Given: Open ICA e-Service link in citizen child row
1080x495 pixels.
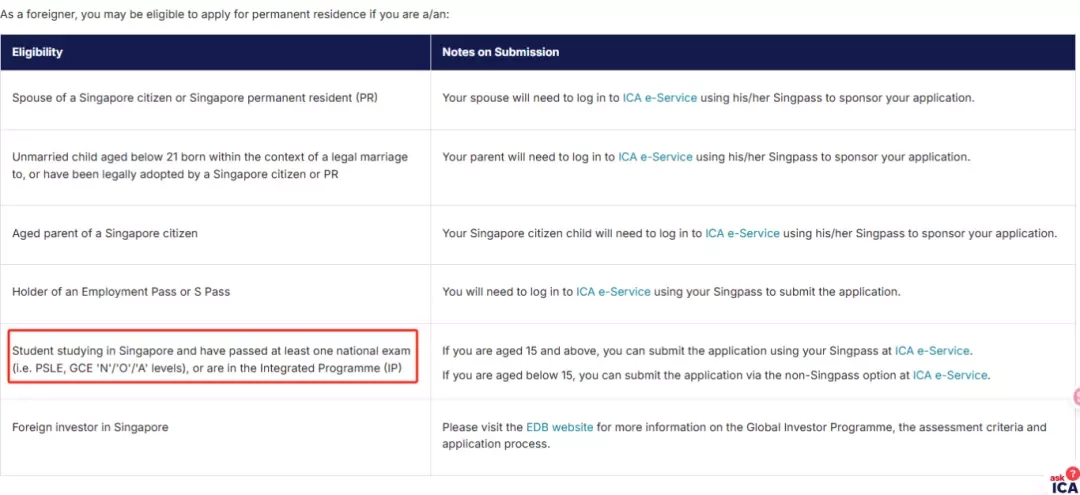Looking at the screenshot, I should tap(742, 233).
